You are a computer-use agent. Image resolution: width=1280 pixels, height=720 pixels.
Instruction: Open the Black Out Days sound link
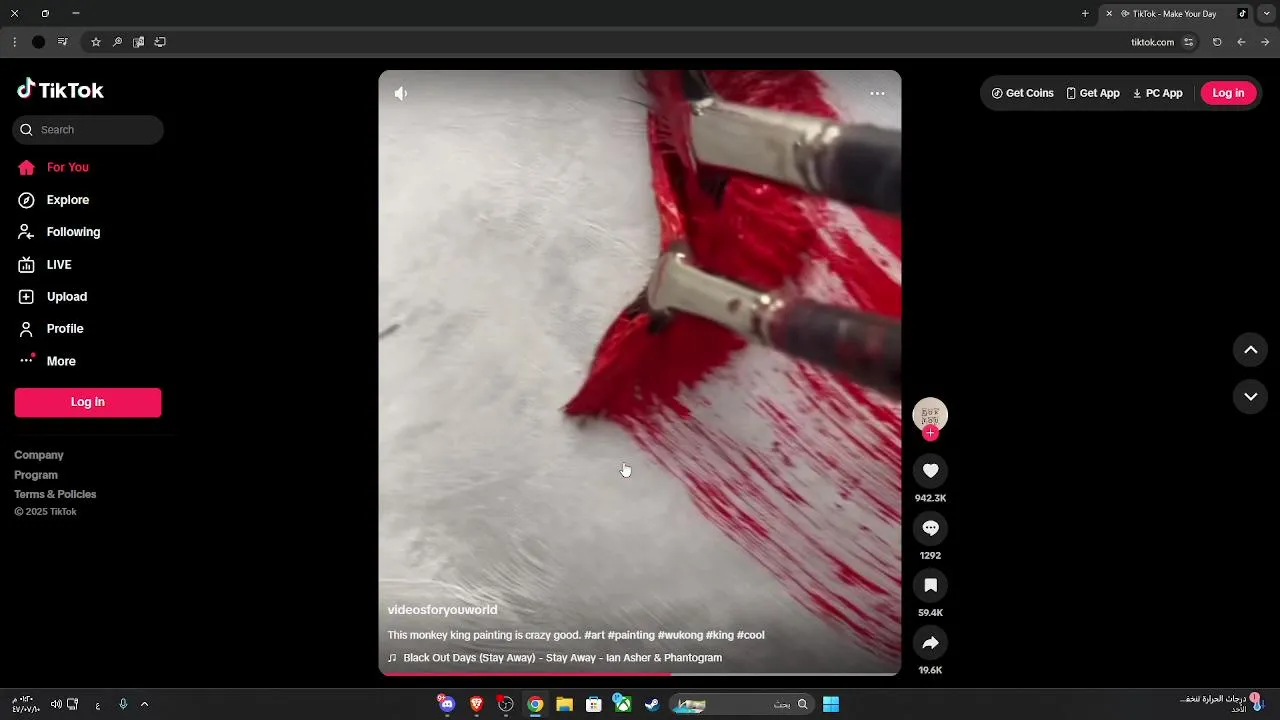pyautogui.click(x=555, y=658)
